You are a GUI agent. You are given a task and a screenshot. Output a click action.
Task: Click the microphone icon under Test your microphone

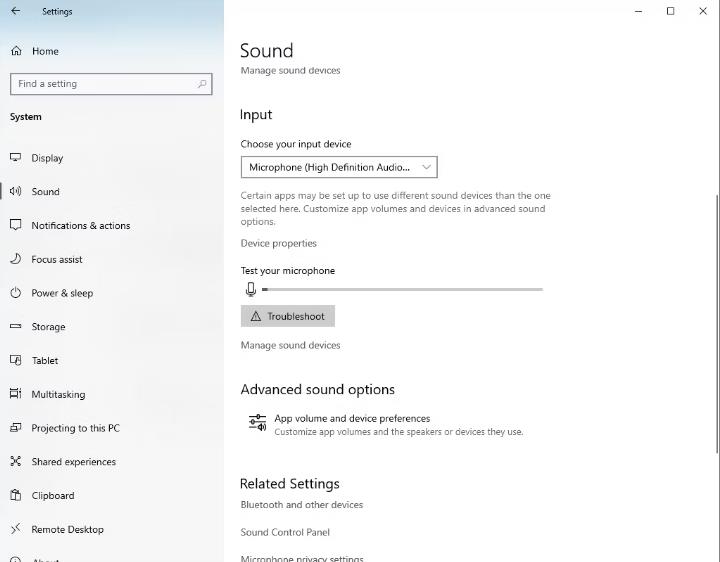pyautogui.click(x=251, y=289)
